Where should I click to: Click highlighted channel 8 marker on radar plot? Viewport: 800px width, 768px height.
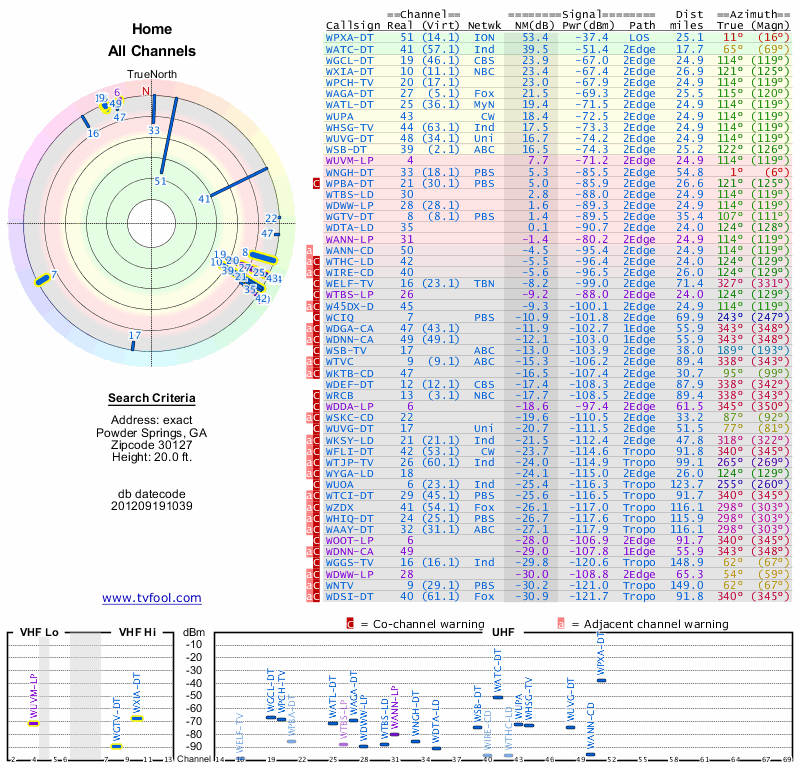[x=263, y=258]
